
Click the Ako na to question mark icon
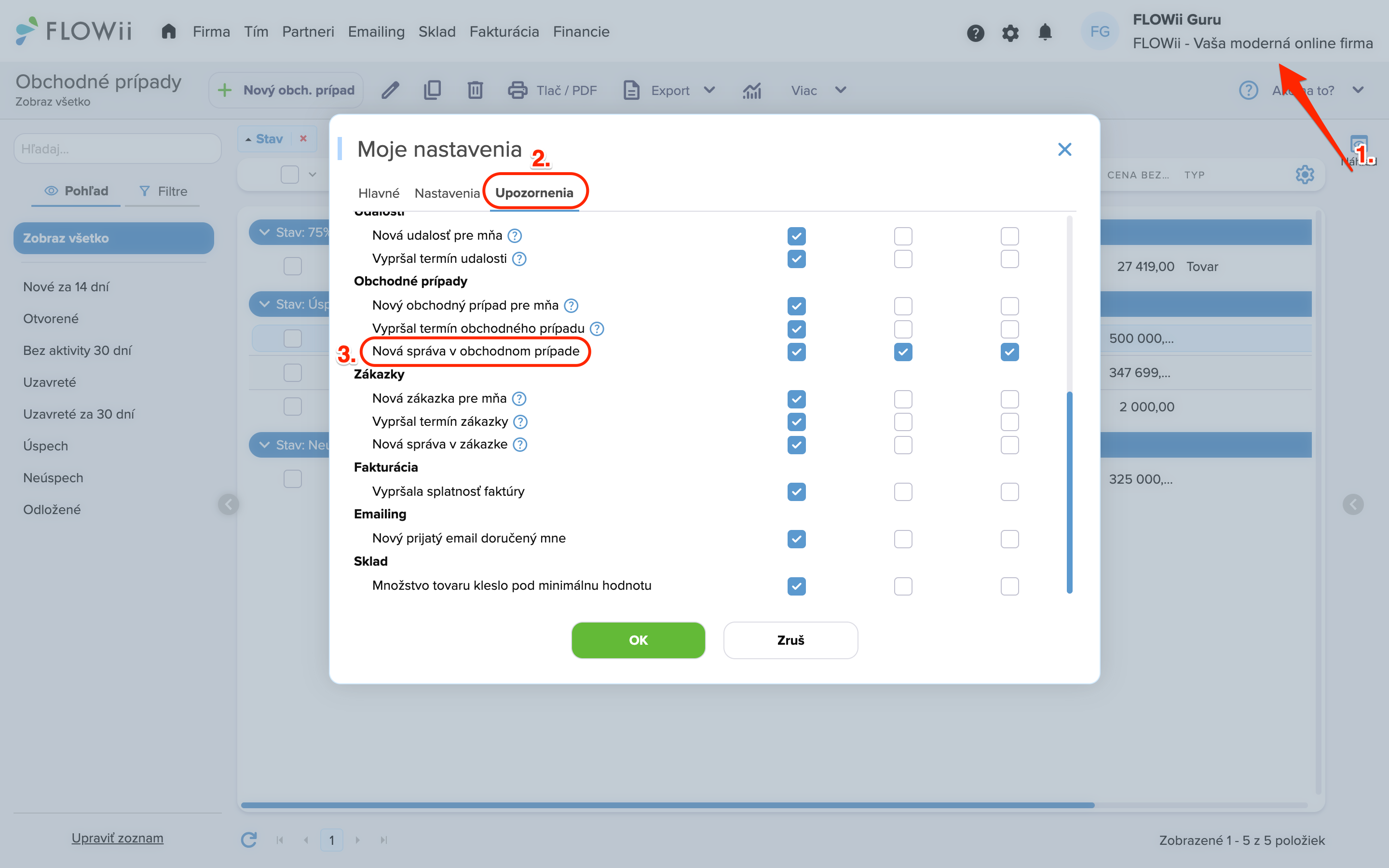[1248, 90]
